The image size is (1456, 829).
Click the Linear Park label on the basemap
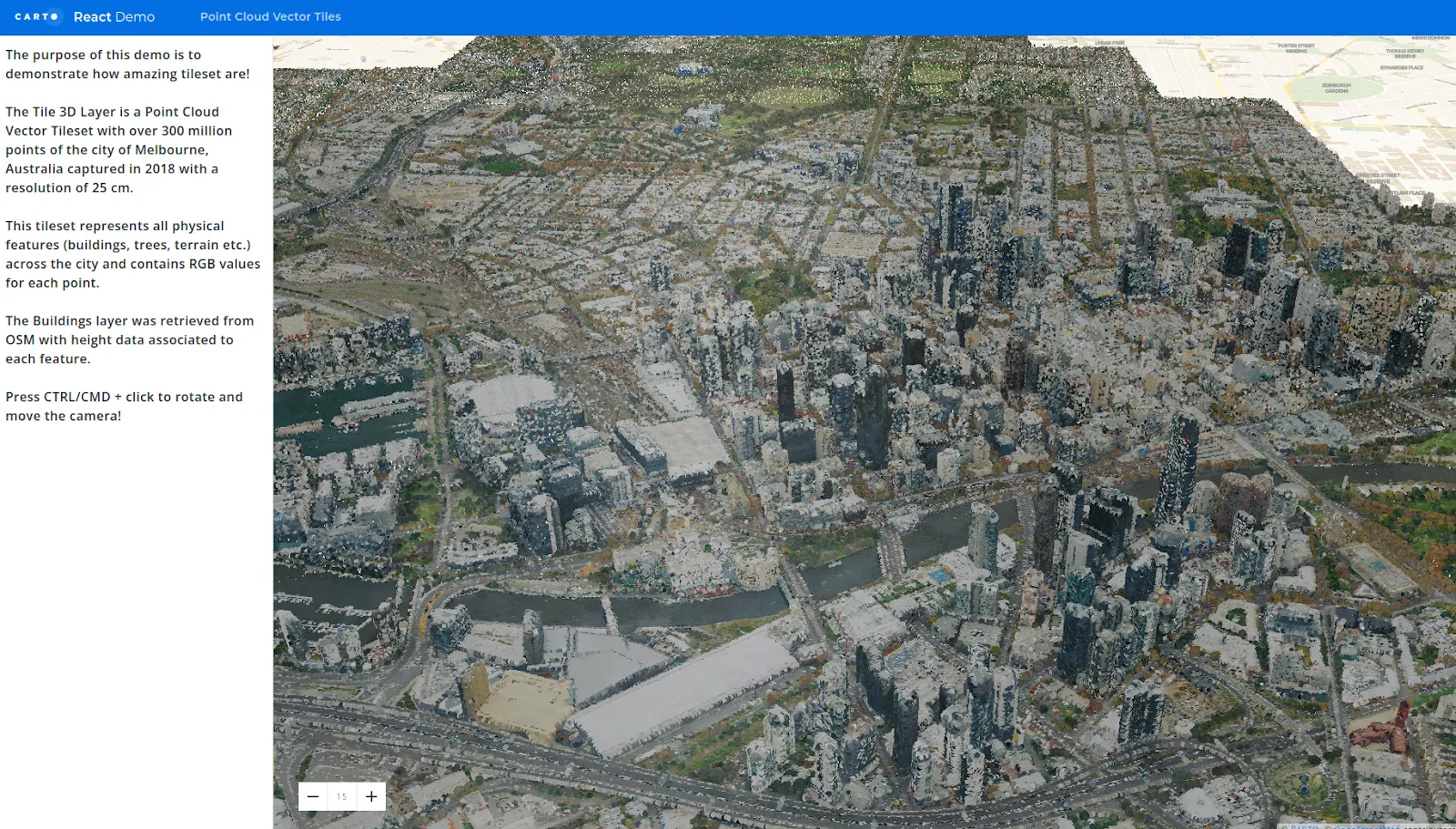[x=1112, y=41]
